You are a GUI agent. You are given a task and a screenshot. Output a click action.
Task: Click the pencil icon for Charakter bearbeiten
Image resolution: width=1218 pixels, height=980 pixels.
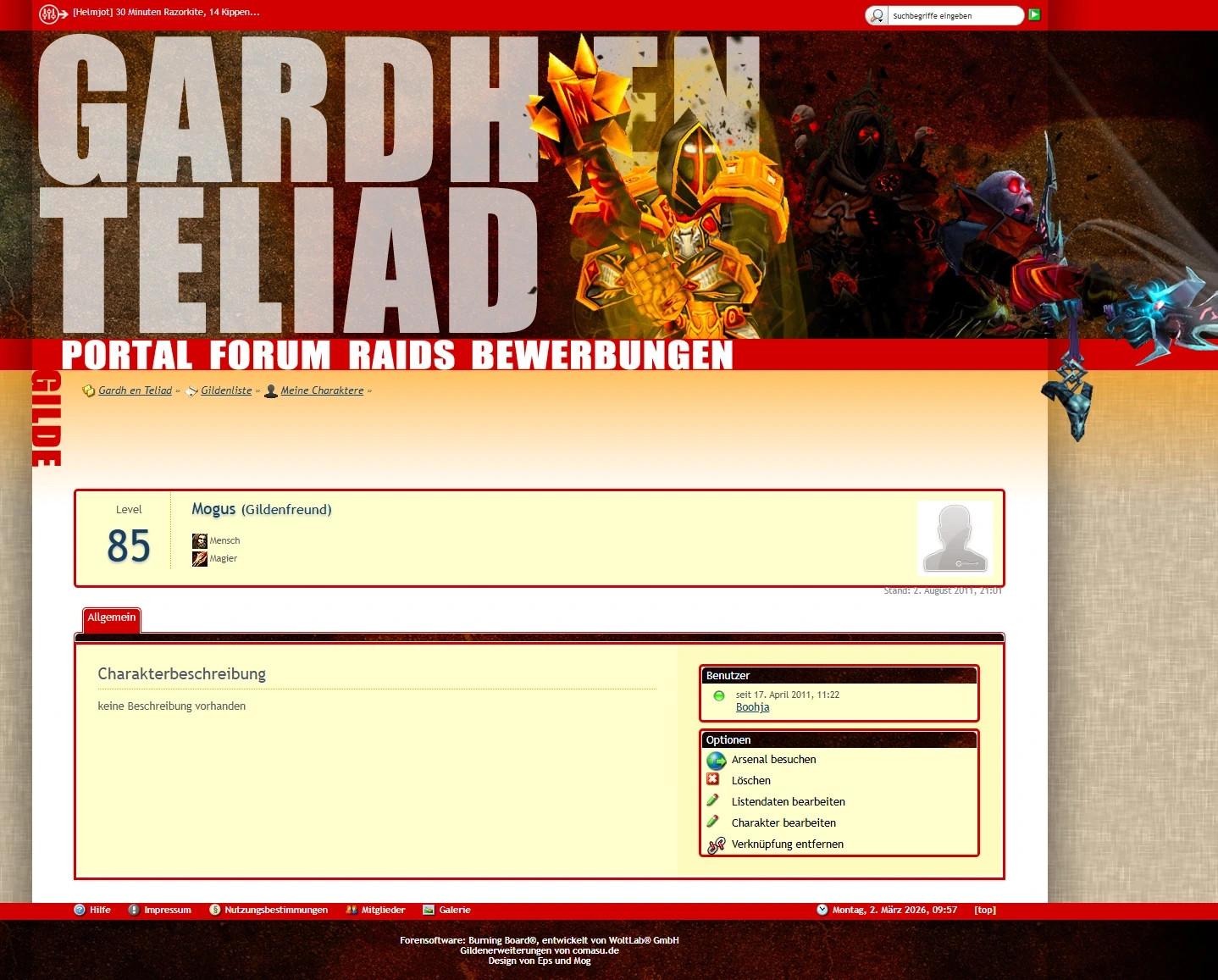tap(713, 822)
